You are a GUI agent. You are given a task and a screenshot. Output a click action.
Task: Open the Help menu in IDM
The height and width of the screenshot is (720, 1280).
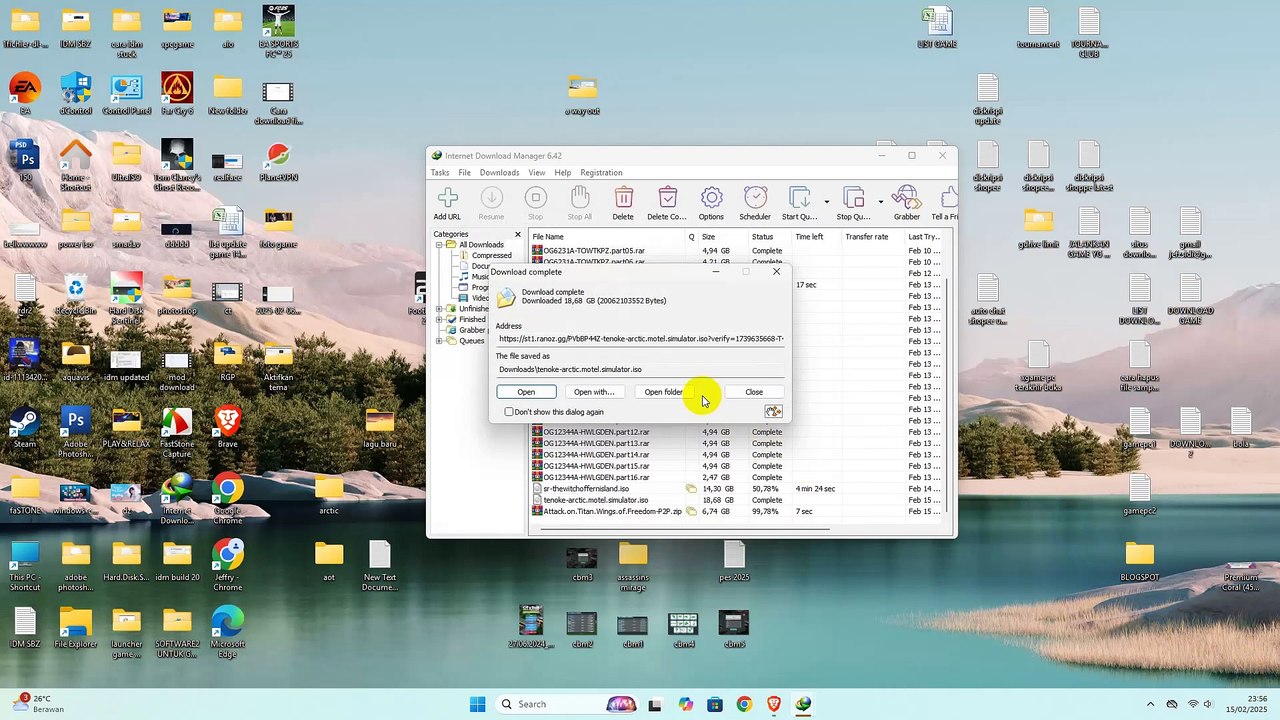point(563,173)
